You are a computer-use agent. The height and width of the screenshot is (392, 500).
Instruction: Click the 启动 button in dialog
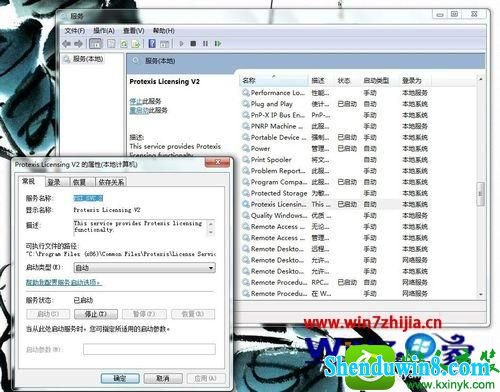48,314
